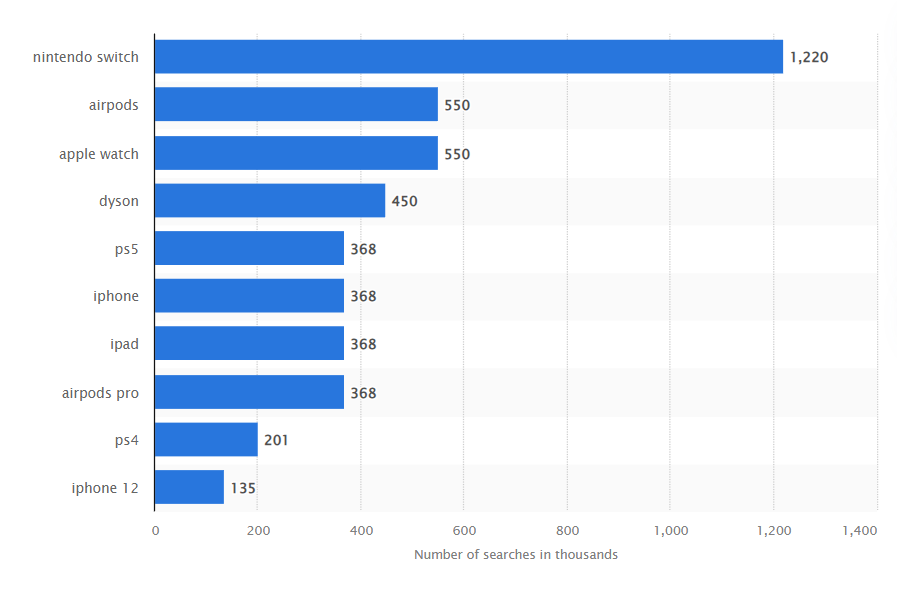
Task: Click the iphone bar with value 368
Action: click(249, 295)
